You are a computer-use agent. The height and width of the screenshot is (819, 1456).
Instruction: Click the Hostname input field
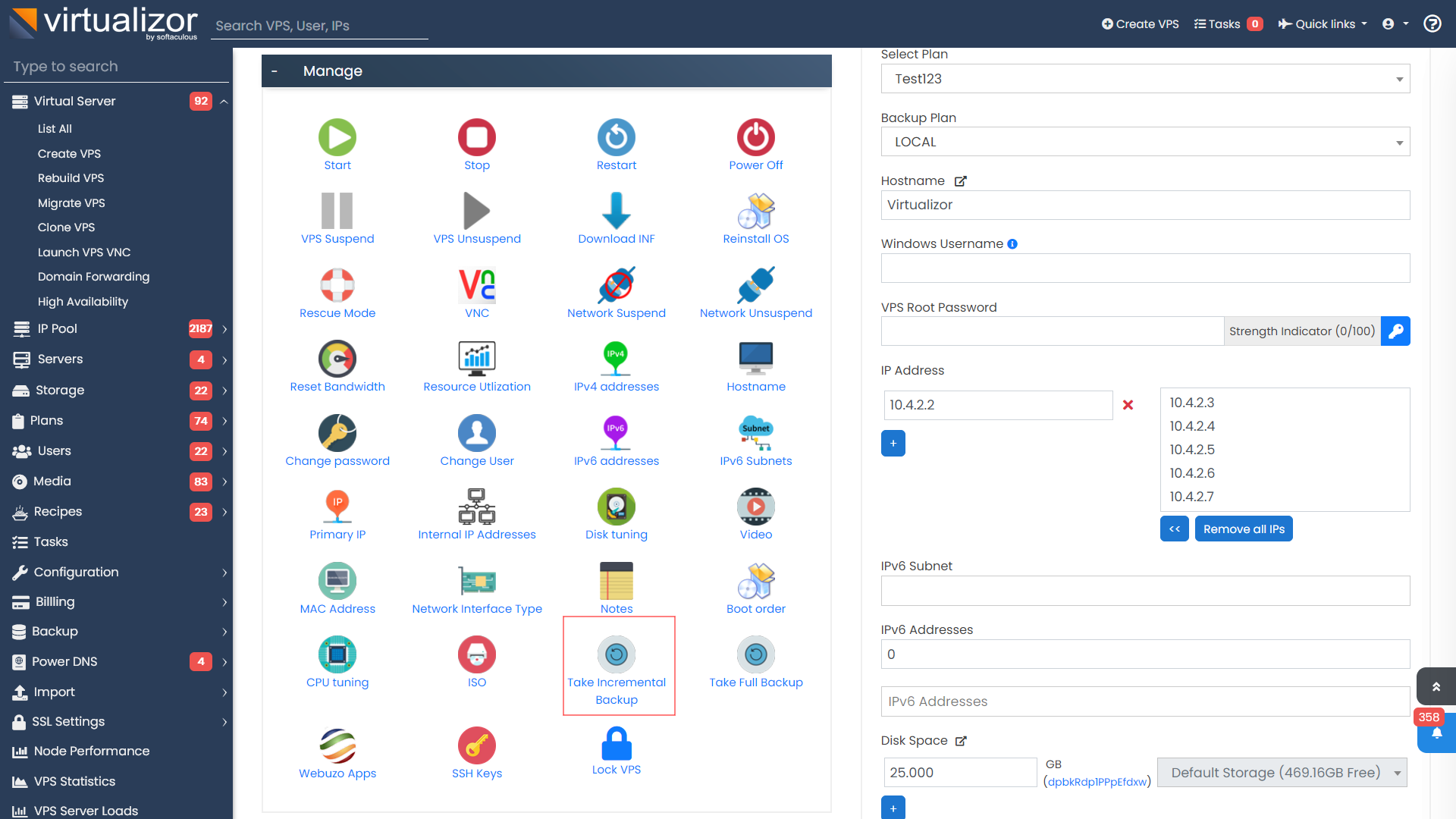click(x=1145, y=205)
